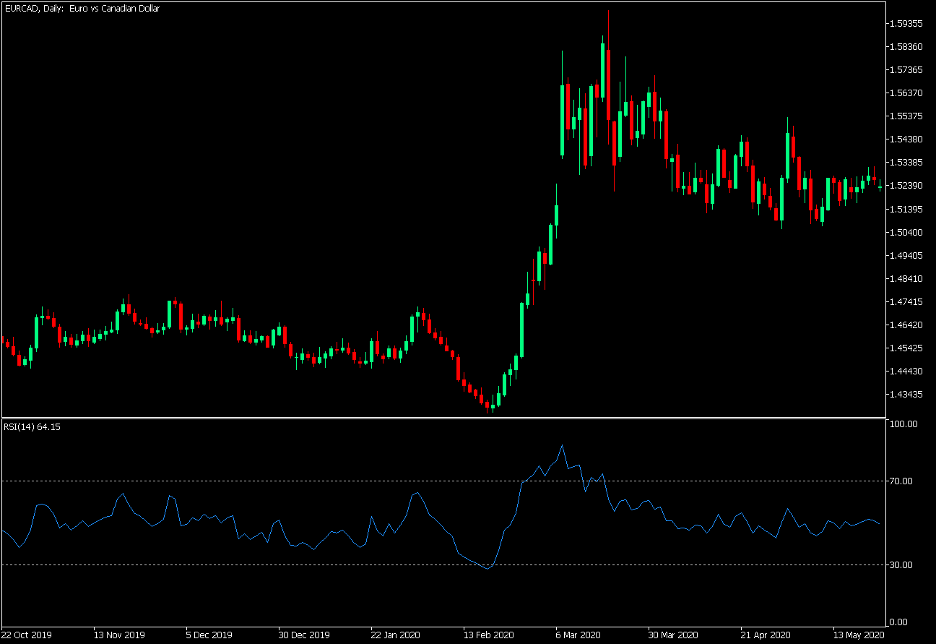Select the RSI(14) indicator label
Screen dimensions: 936x644
(x=33, y=427)
